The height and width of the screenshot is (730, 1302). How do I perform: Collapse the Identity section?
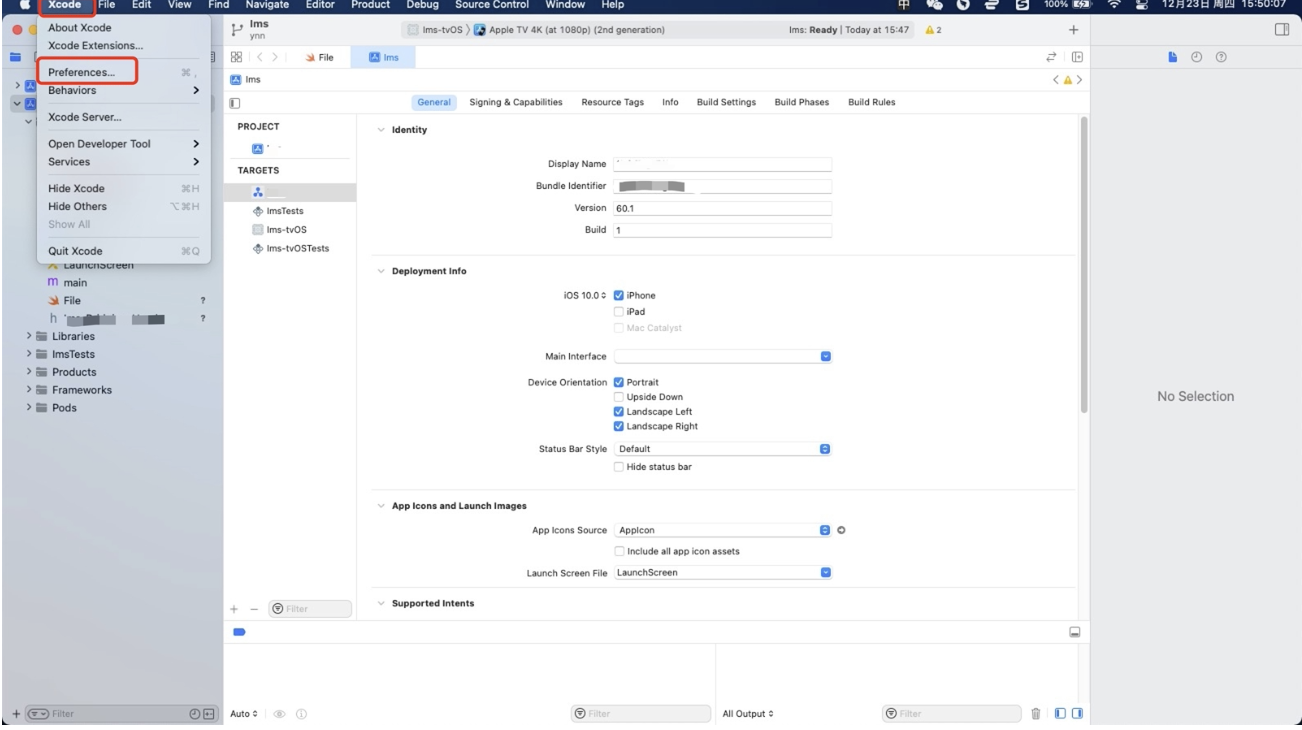(381, 130)
